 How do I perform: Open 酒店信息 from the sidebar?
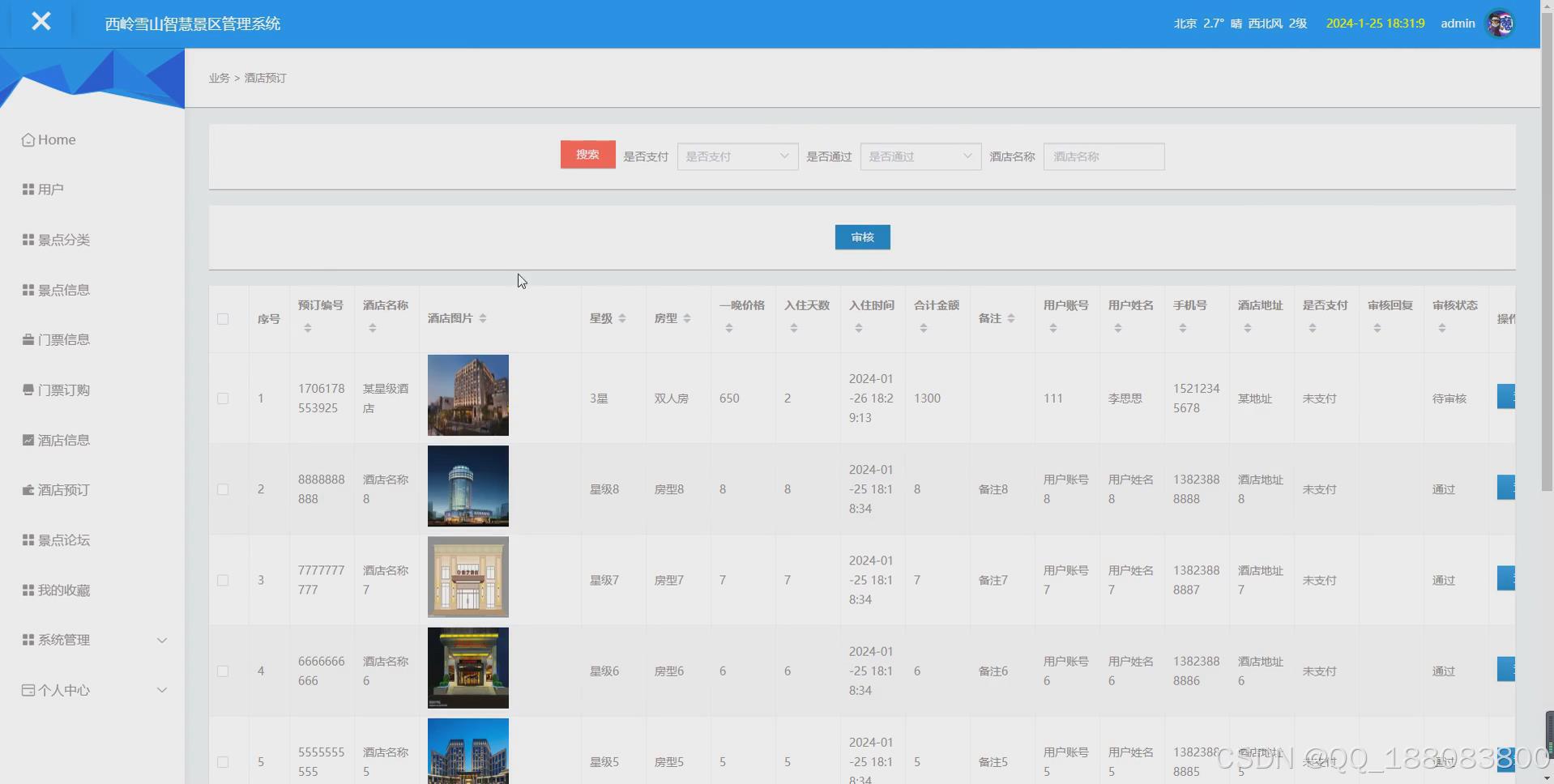tap(64, 440)
